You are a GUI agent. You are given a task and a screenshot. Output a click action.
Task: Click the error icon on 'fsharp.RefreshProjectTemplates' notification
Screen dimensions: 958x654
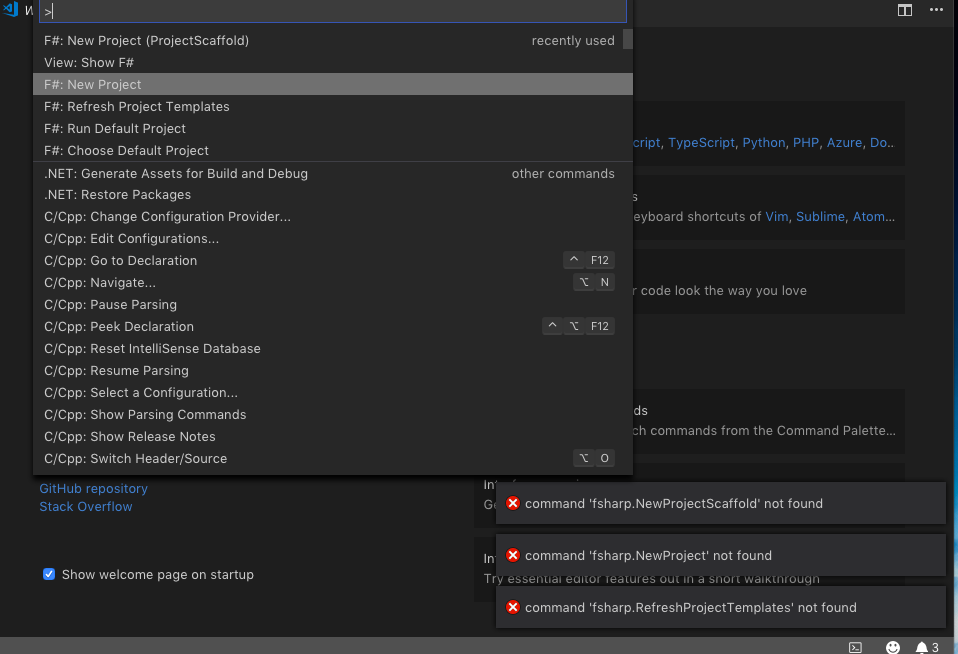[513, 607]
